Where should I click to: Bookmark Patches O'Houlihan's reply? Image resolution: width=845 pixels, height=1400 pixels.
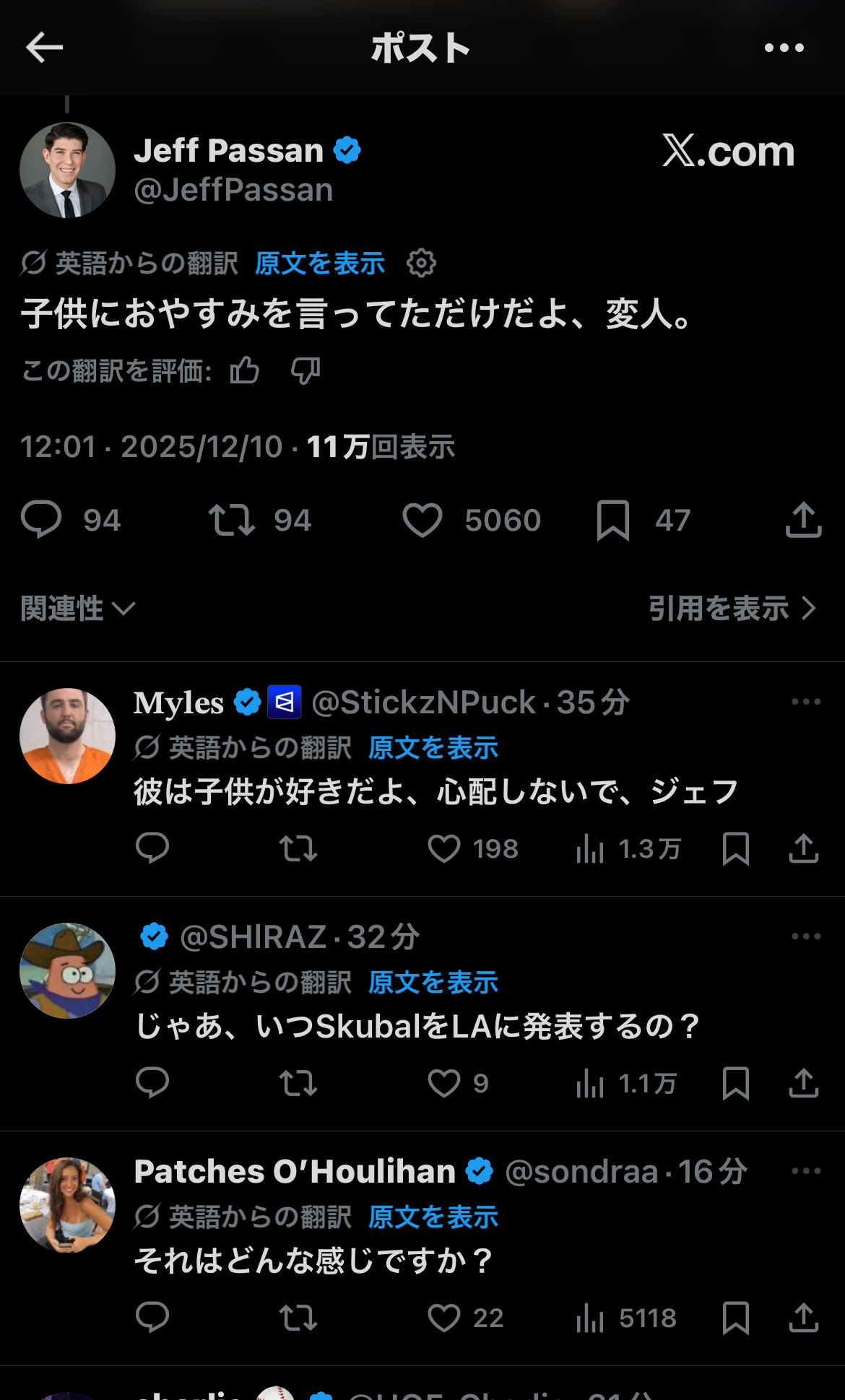735,1318
